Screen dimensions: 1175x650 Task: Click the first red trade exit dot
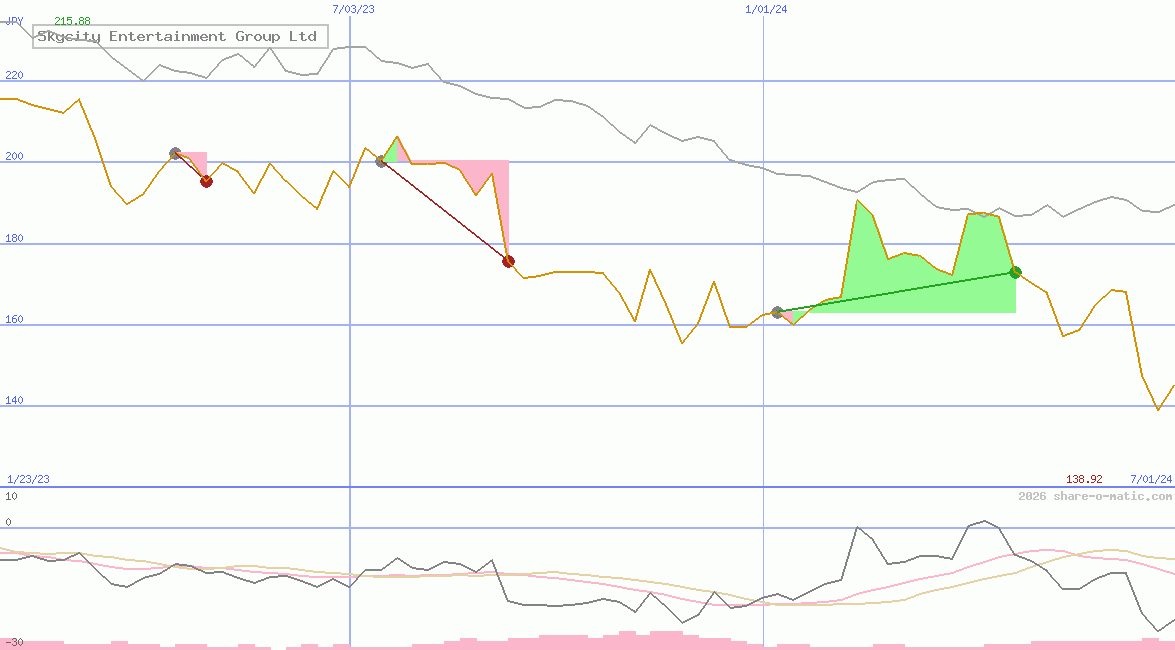206,181
